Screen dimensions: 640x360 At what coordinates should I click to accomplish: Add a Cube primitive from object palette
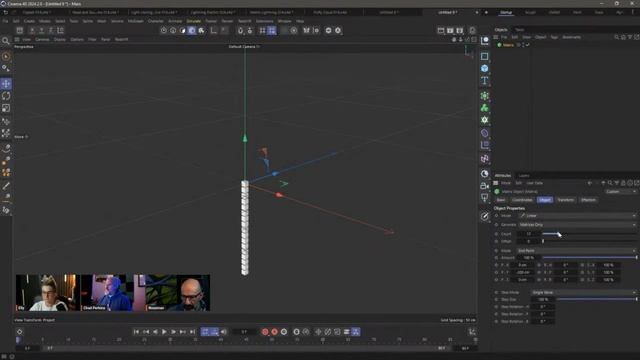(484, 68)
